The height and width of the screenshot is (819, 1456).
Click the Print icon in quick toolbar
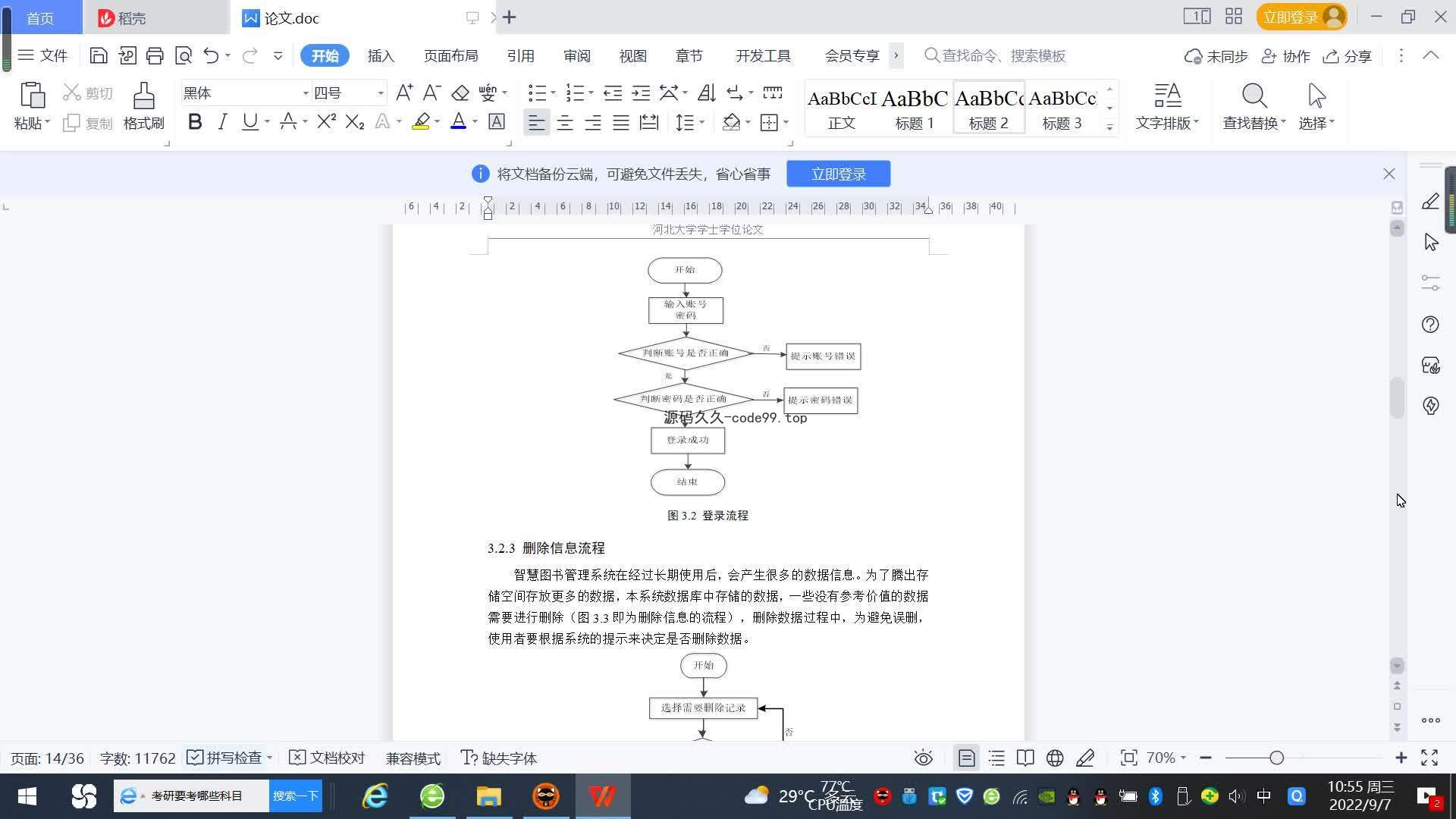[155, 55]
